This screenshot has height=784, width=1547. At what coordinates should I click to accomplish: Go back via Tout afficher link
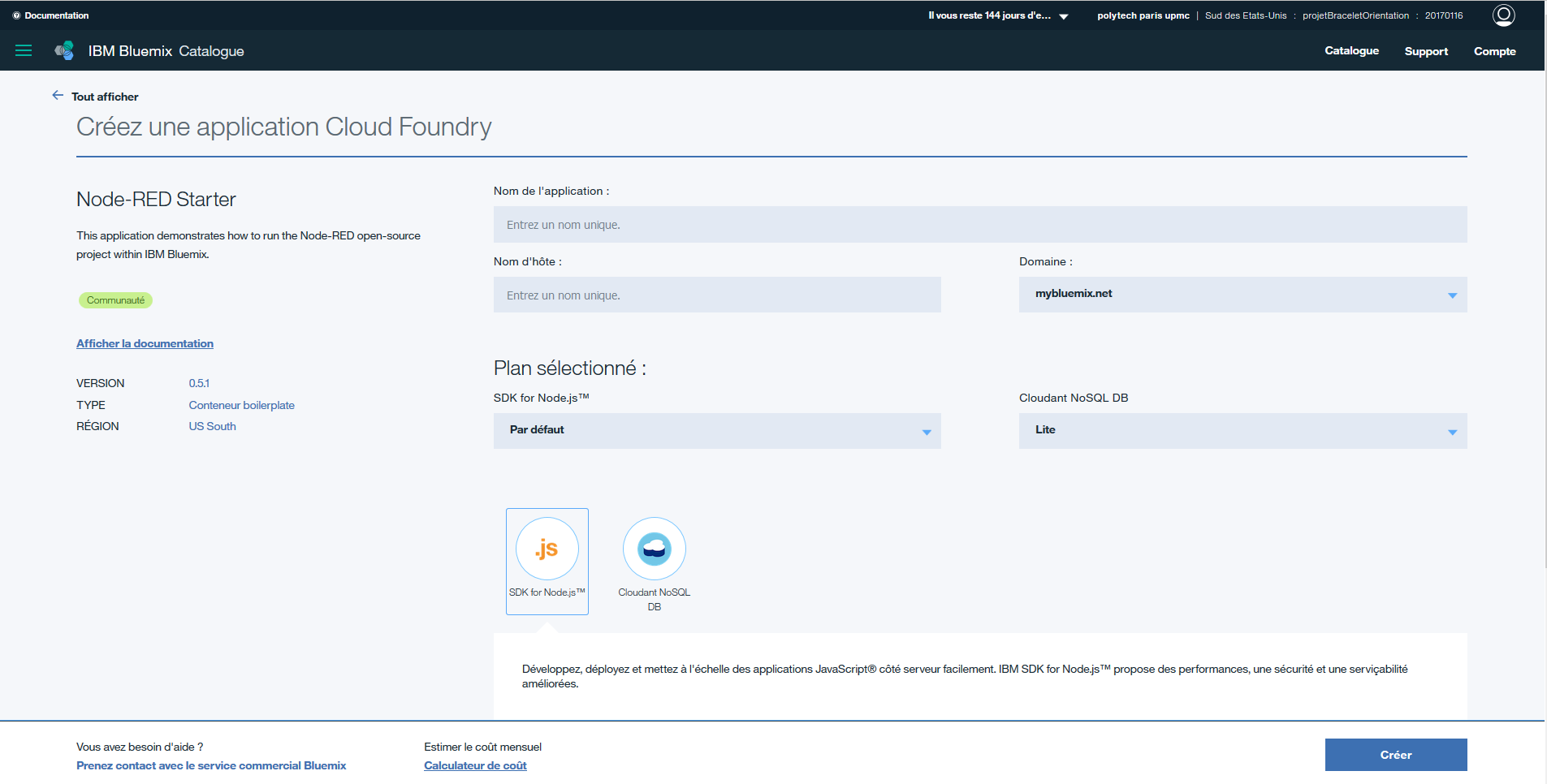(x=105, y=97)
